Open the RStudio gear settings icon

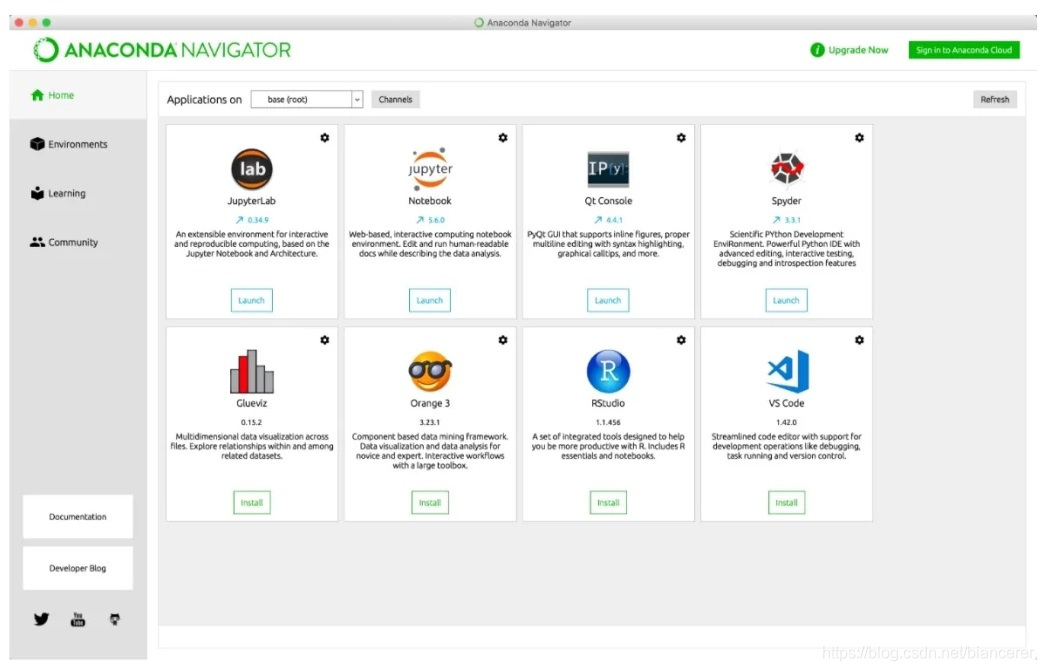pos(681,340)
